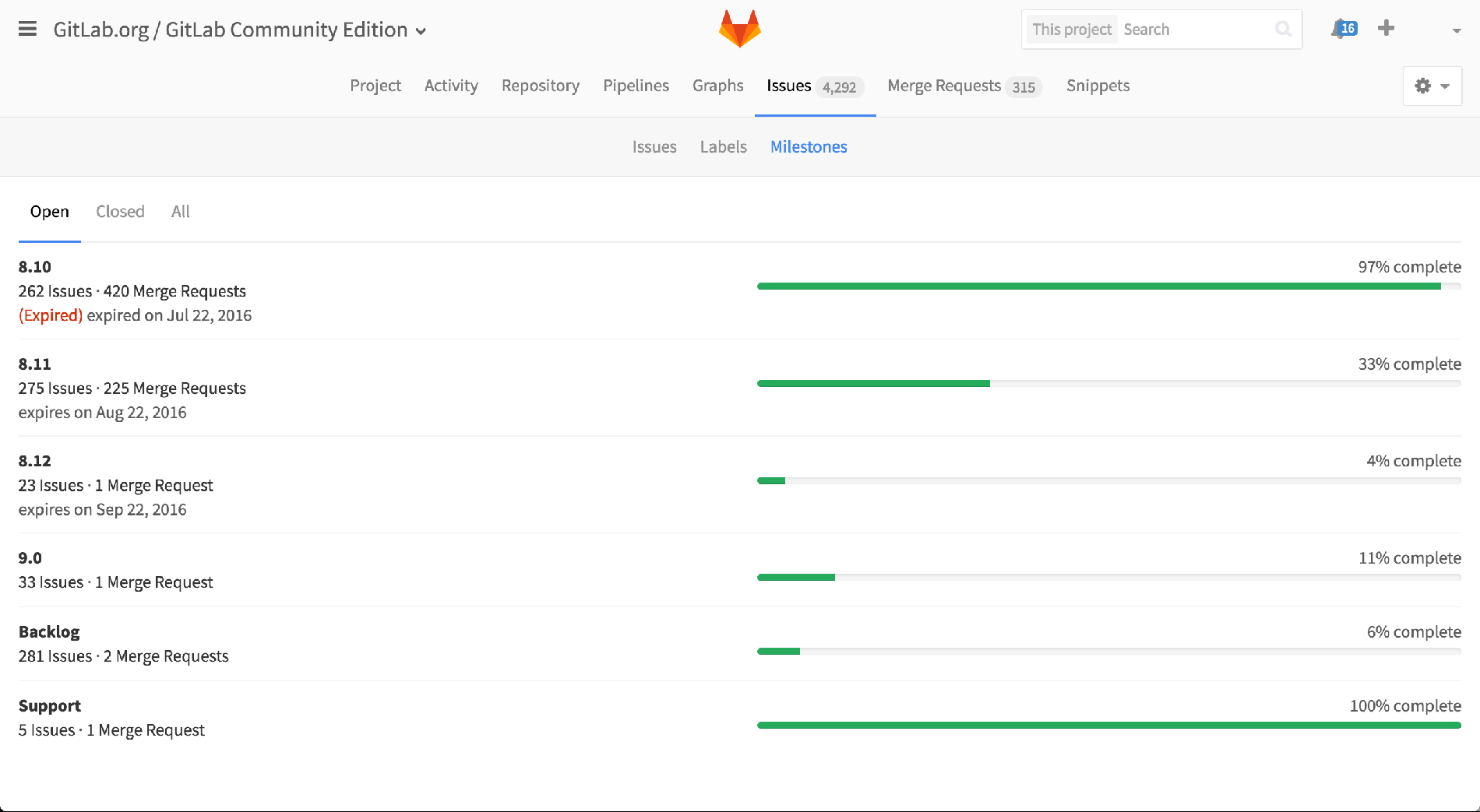Screen dimensions: 1480x812
Task: Select the Closed milestones filter
Action: click(x=120, y=211)
